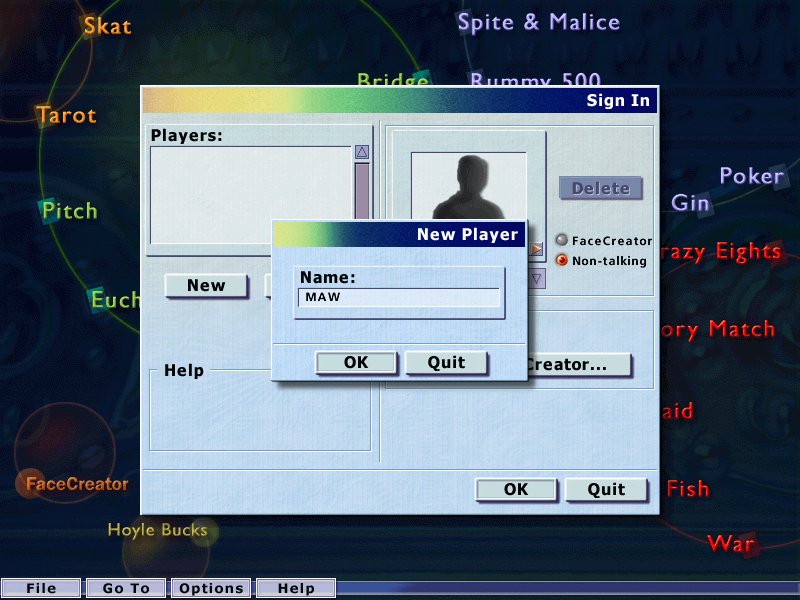Click the New button under Players
800x600 pixels.
click(206, 286)
